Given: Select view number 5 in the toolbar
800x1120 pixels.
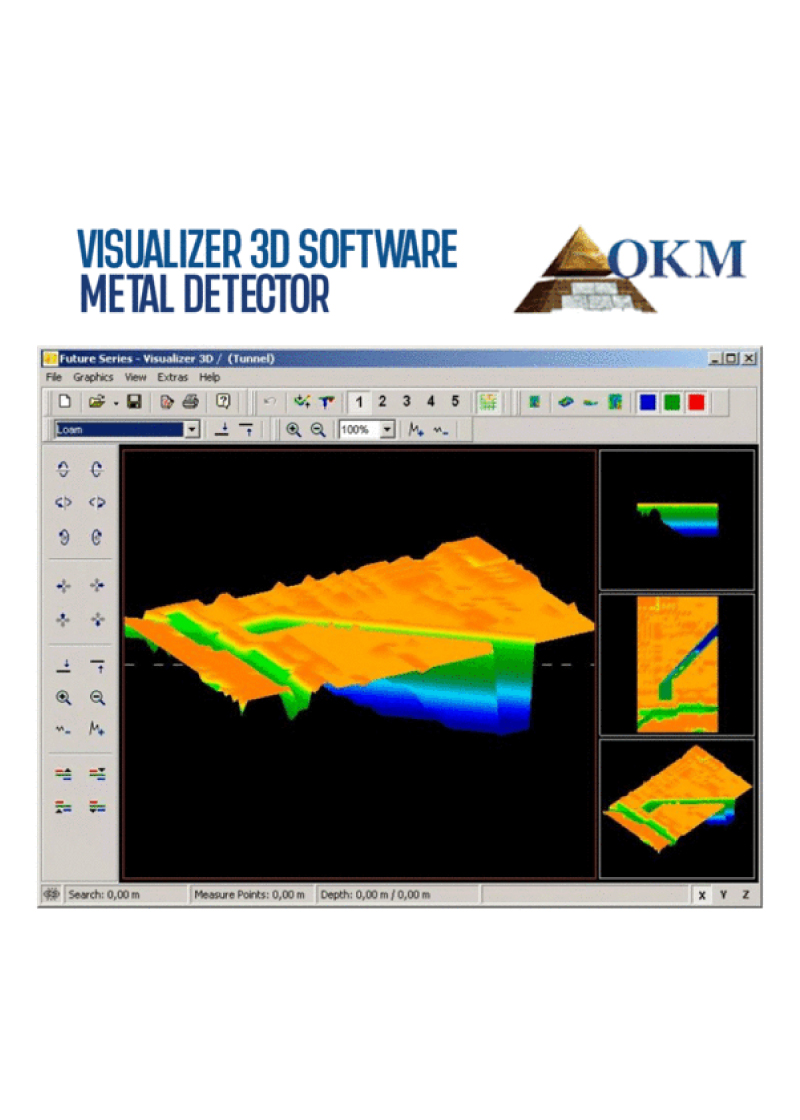Looking at the screenshot, I should tap(455, 401).
